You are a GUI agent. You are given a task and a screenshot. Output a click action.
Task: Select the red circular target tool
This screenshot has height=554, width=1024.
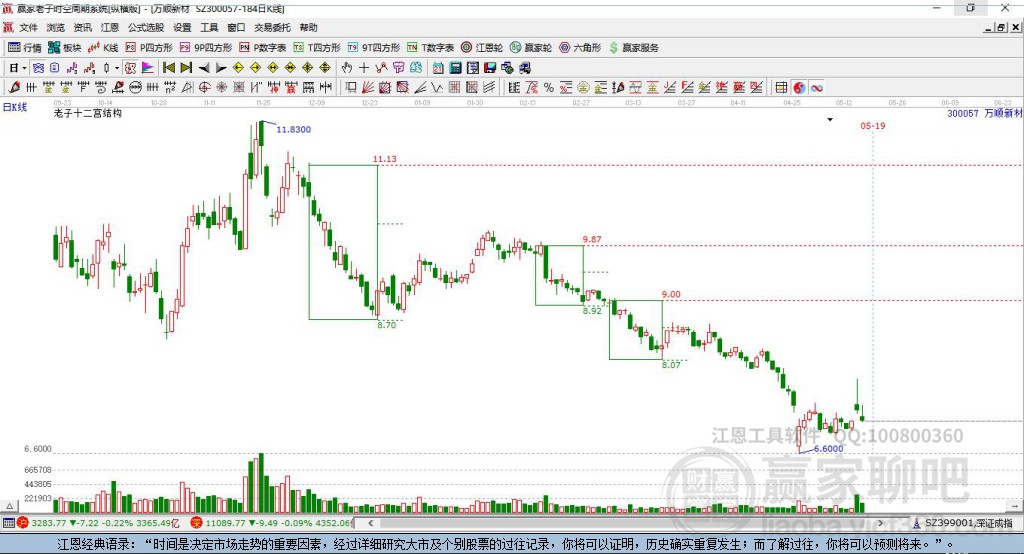[204, 88]
